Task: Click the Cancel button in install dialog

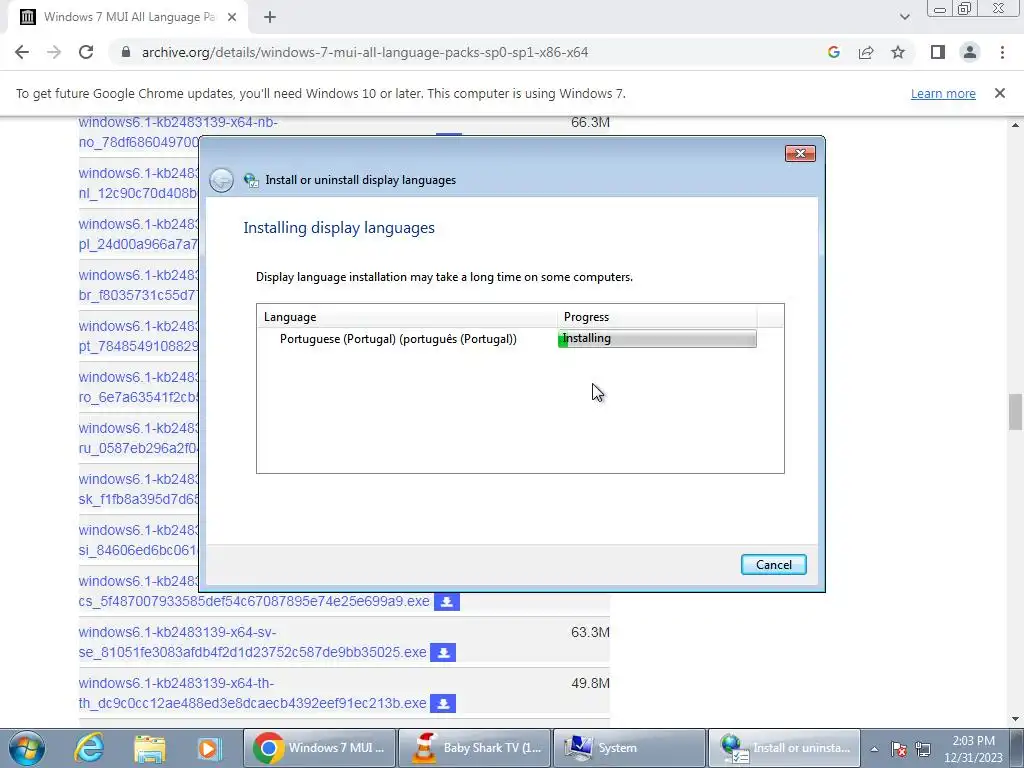Action: (x=774, y=565)
